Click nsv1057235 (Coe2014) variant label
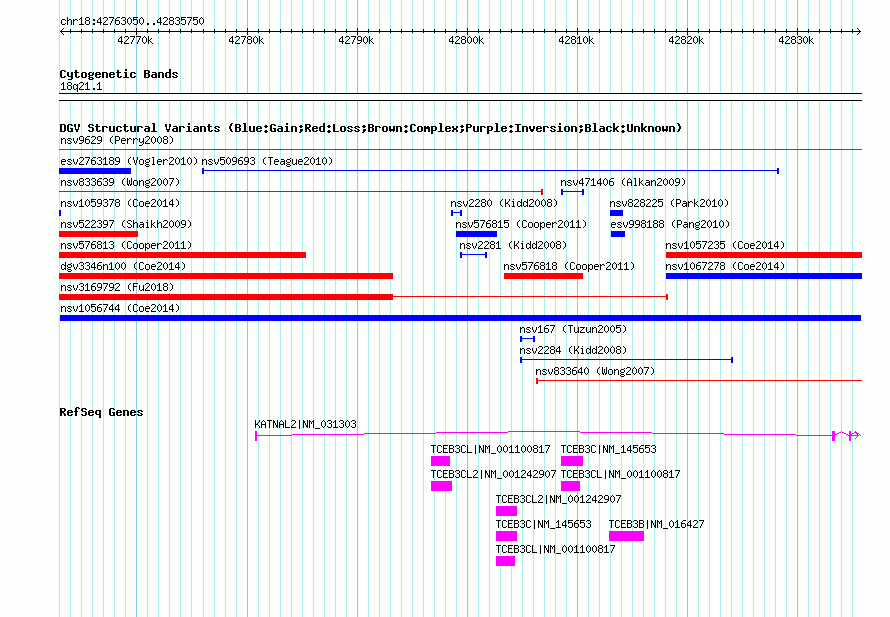 click(x=725, y=245)
